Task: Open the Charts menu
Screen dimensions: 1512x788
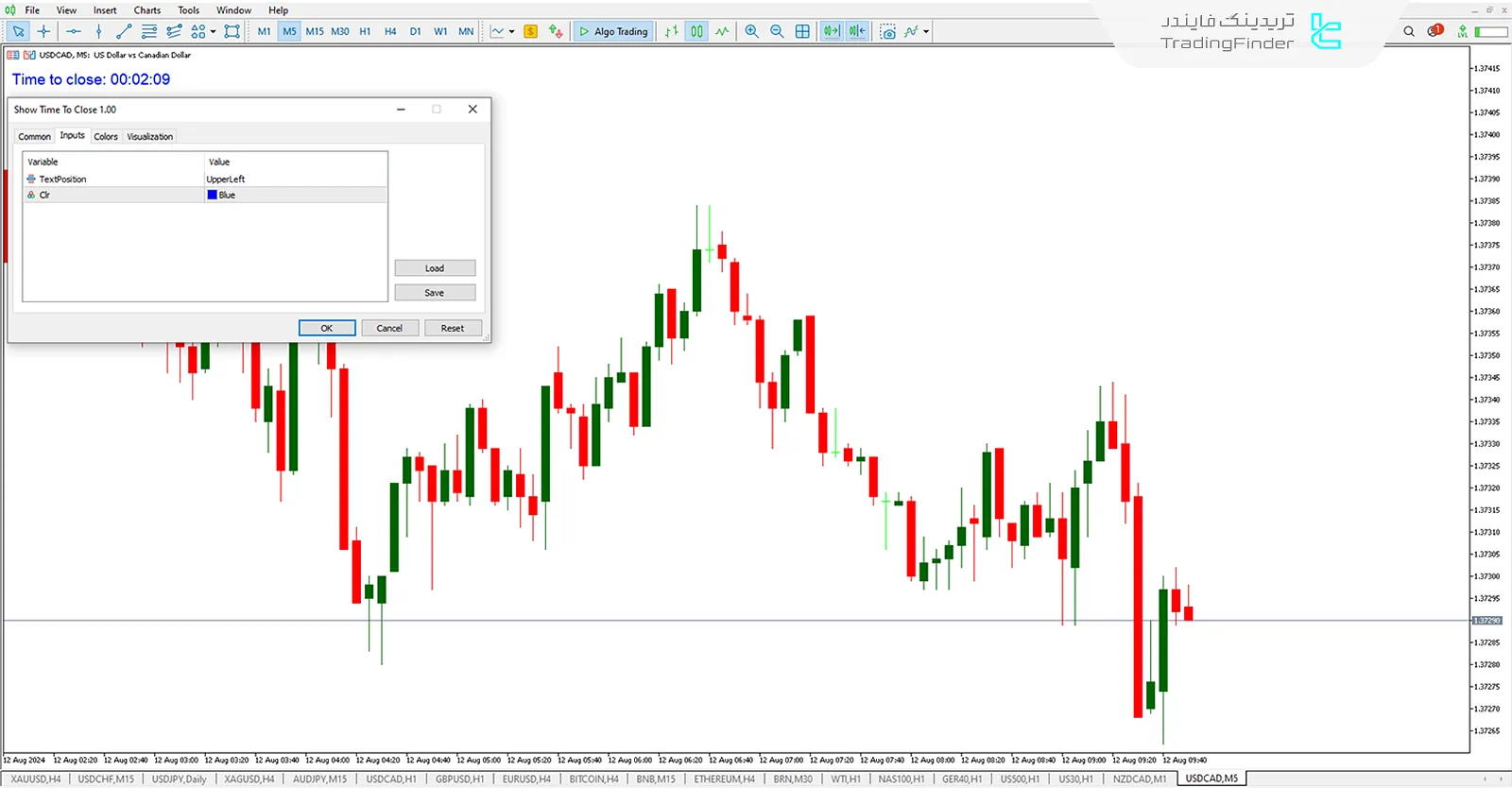Action: [x=146, y=10]
